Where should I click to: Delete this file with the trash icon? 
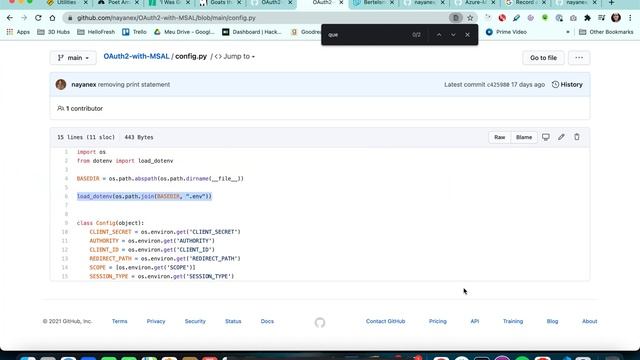pyautogui.click(x=577, y=137)
